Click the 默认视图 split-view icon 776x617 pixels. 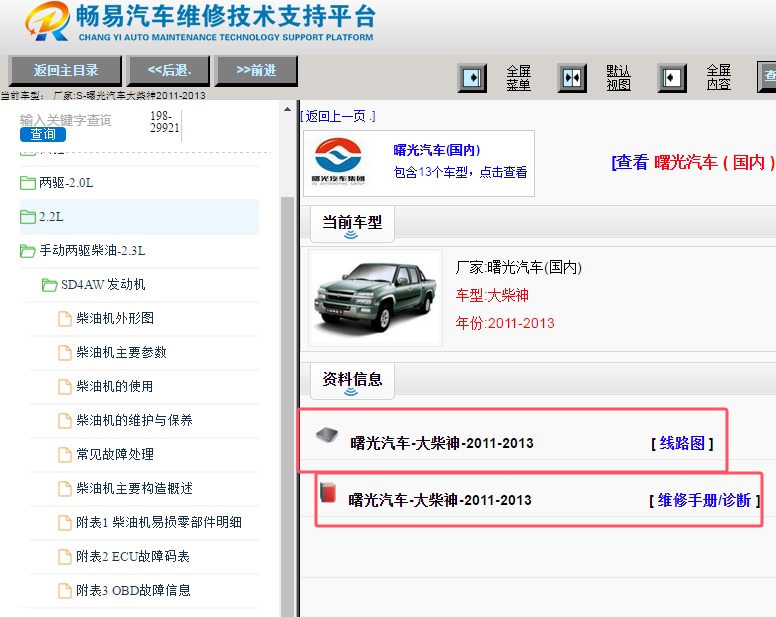click(x=572, y=78)
